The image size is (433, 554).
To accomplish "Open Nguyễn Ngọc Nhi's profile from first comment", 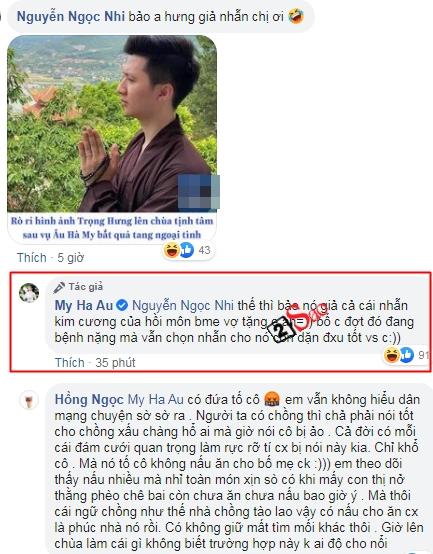I will [71, 17].
